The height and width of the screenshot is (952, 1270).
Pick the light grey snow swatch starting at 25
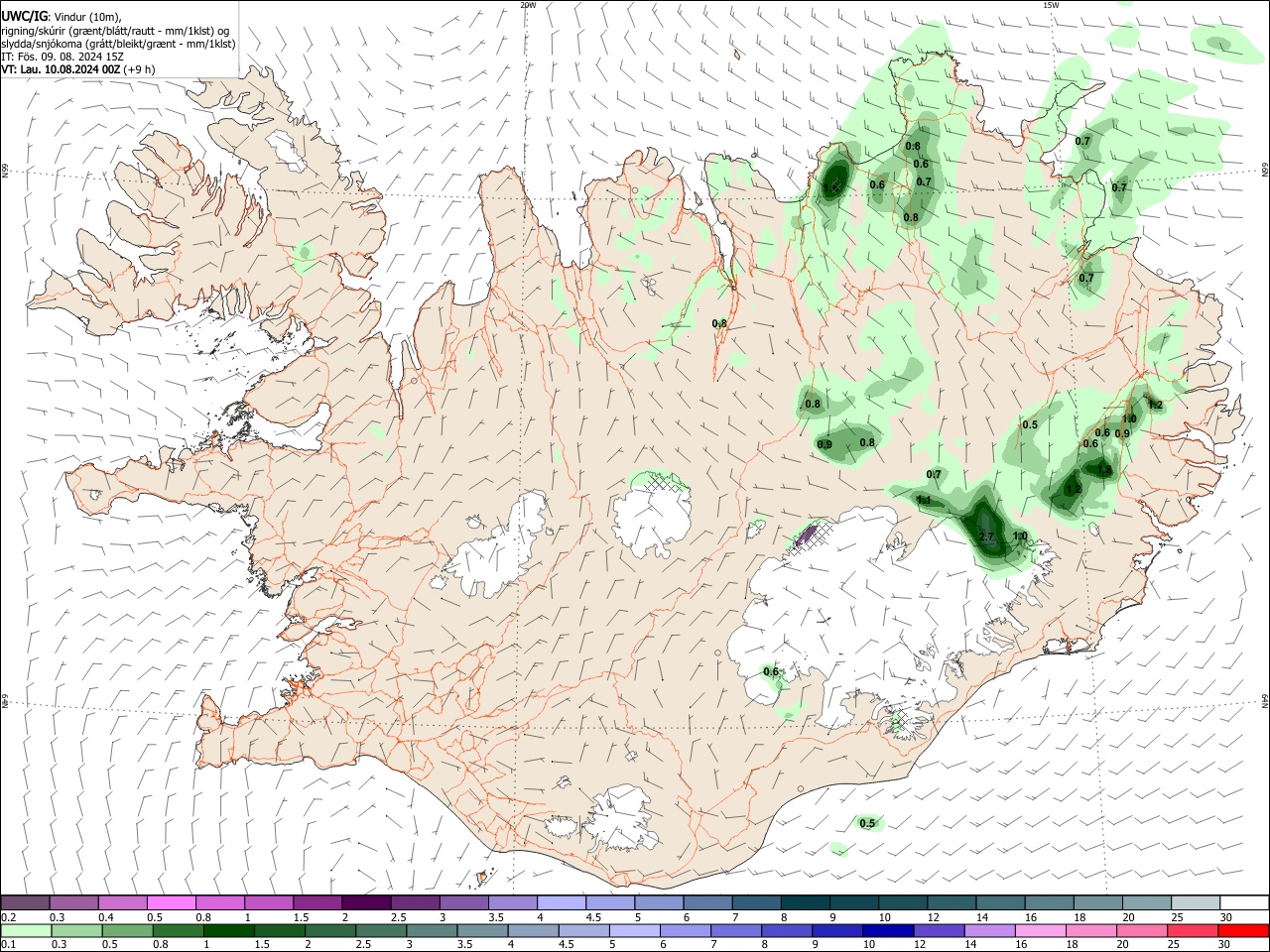click(x=1195, y=902)
